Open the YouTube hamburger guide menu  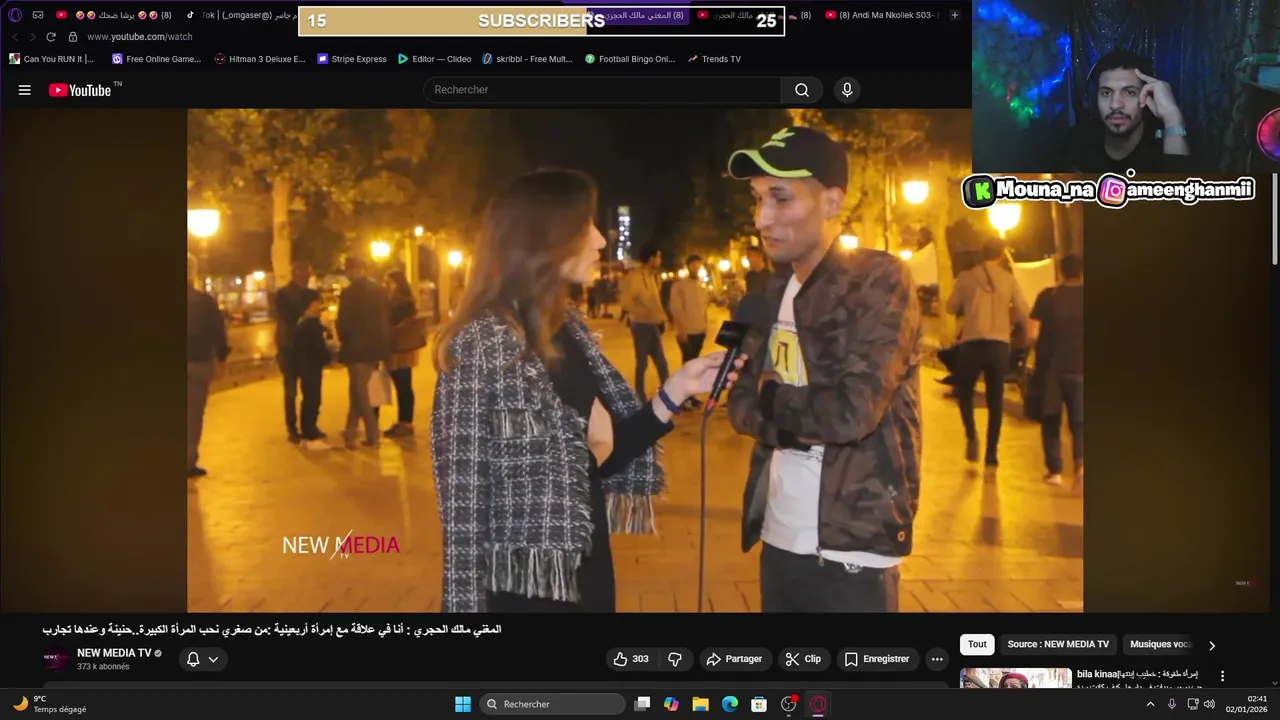(25, 90)
